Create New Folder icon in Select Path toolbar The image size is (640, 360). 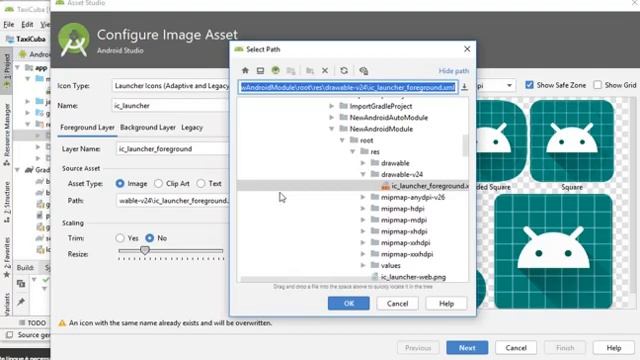point(310,71)
